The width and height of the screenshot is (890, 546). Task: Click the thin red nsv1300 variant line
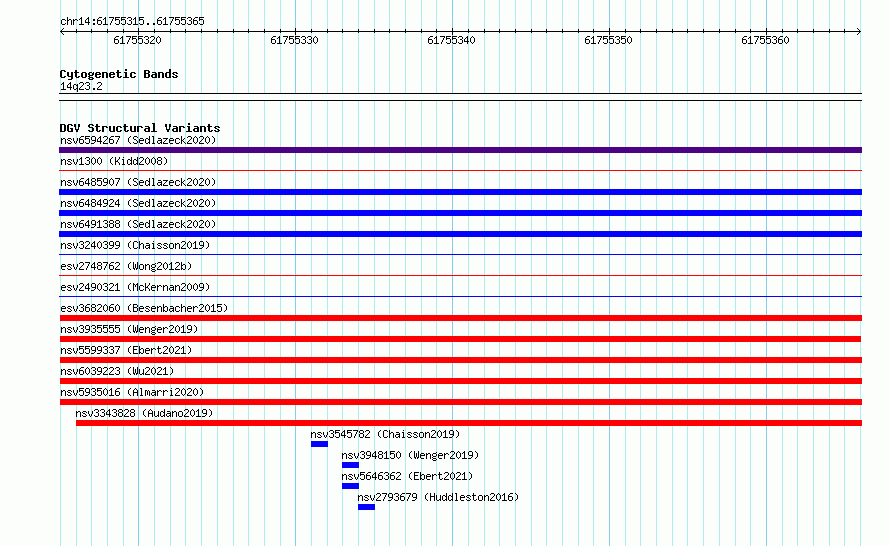tap(460, 170)
